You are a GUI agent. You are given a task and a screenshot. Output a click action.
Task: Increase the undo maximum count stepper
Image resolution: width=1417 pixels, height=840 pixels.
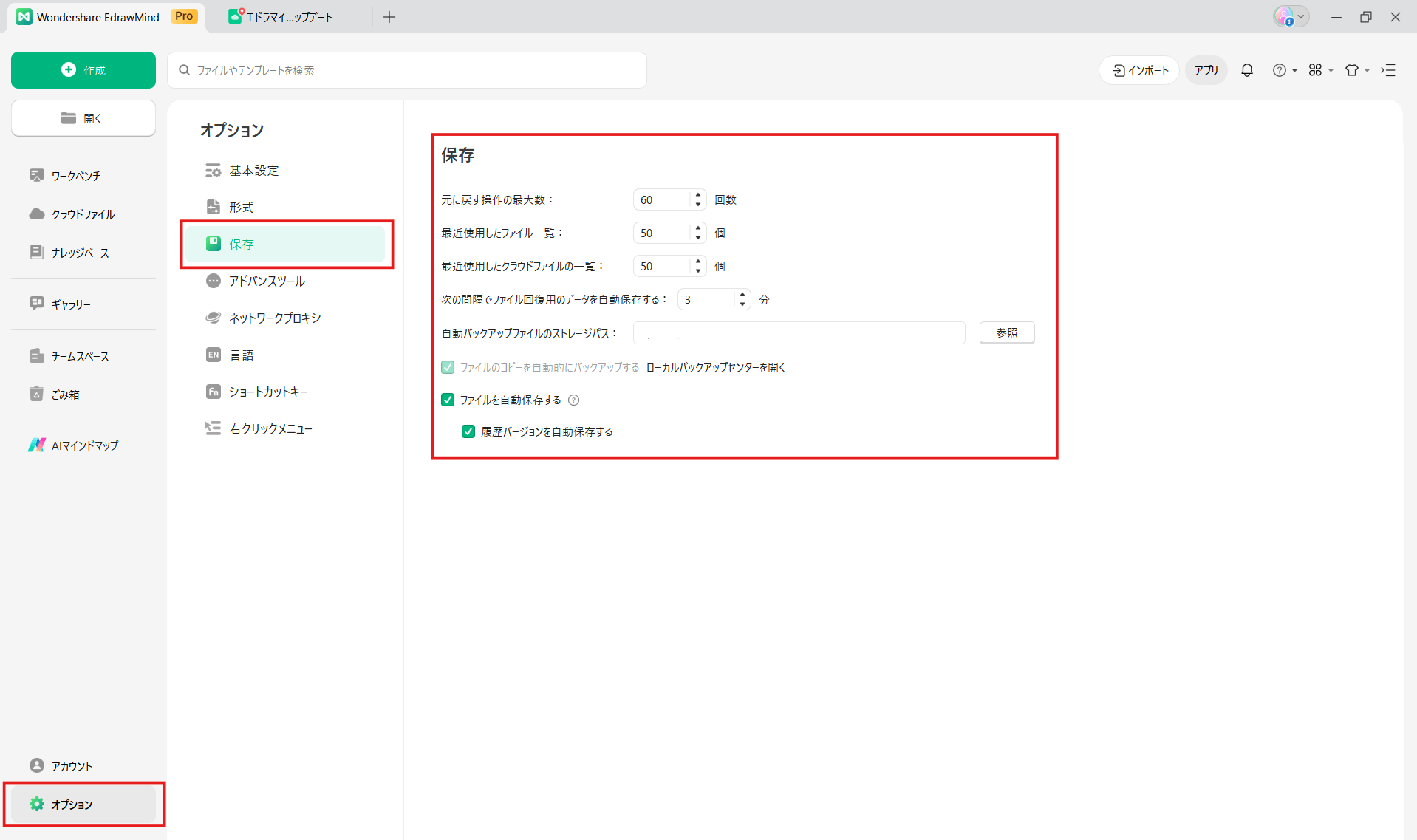[x=698, y=195]
